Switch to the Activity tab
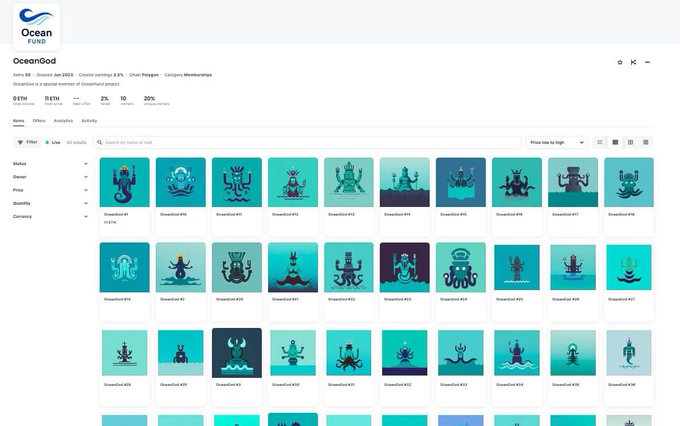 (x=89, y=121)
